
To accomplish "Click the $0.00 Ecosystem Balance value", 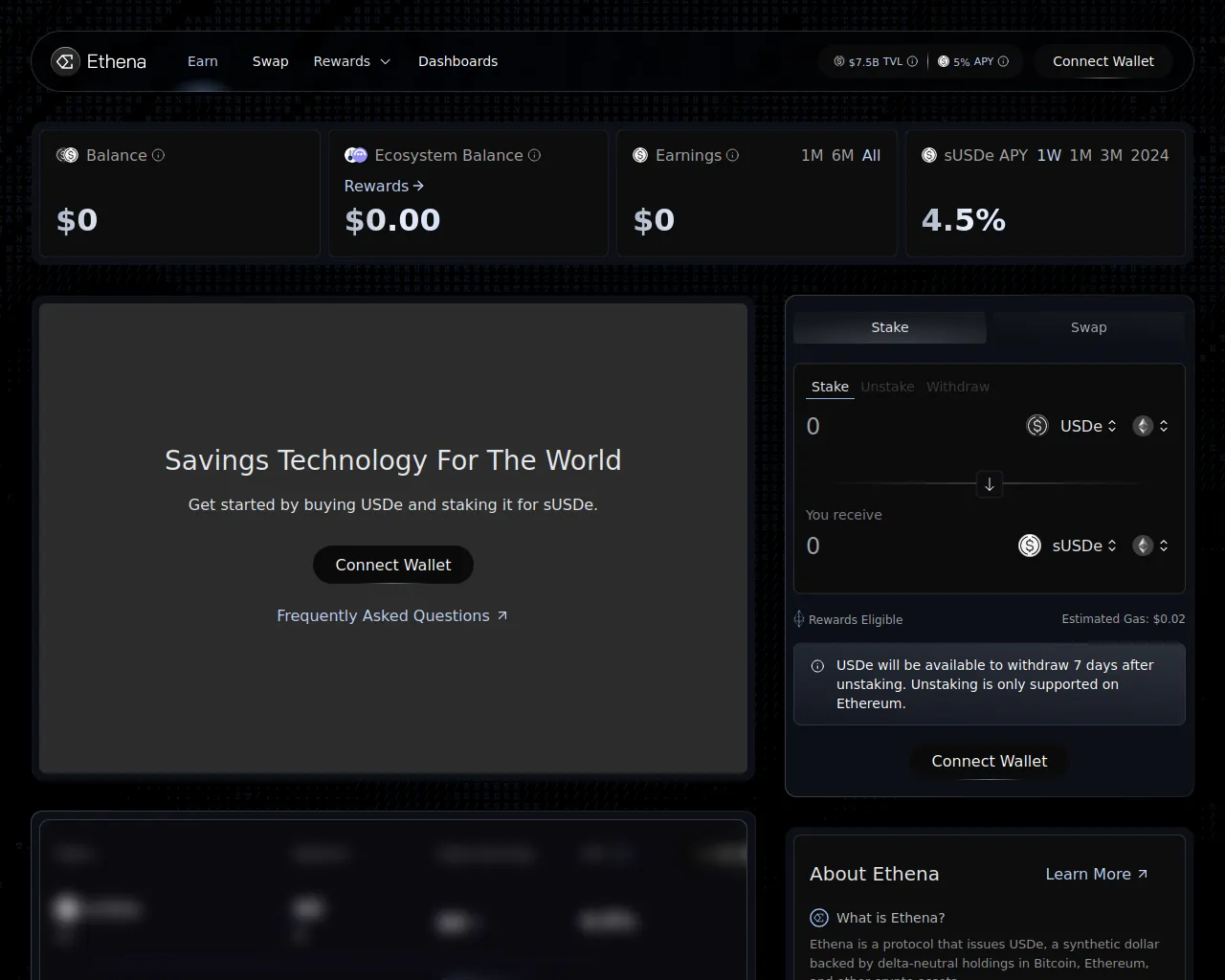I will pyautogui.click(x=392, y=220).
